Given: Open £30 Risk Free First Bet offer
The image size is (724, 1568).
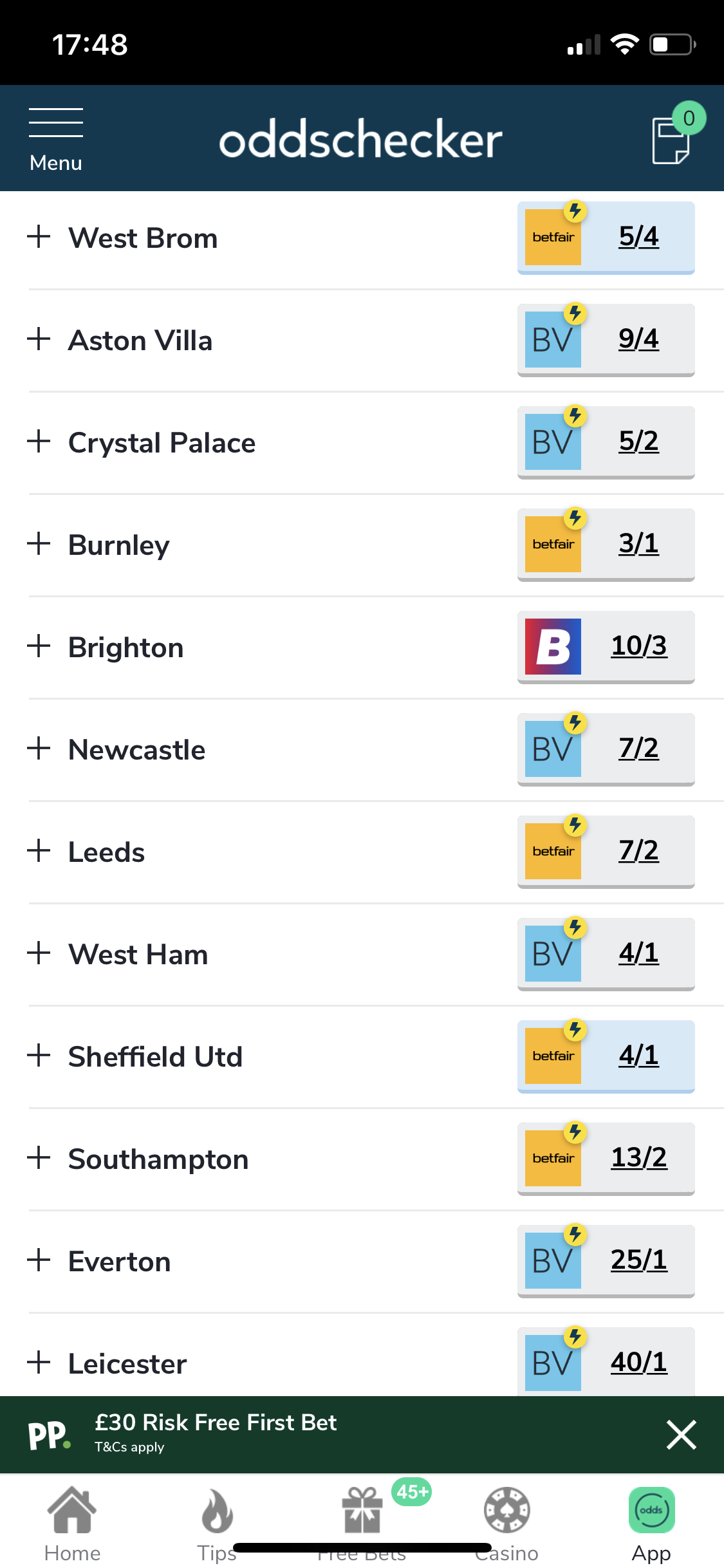Looking at the screenshot, I should coord(216,1422).
